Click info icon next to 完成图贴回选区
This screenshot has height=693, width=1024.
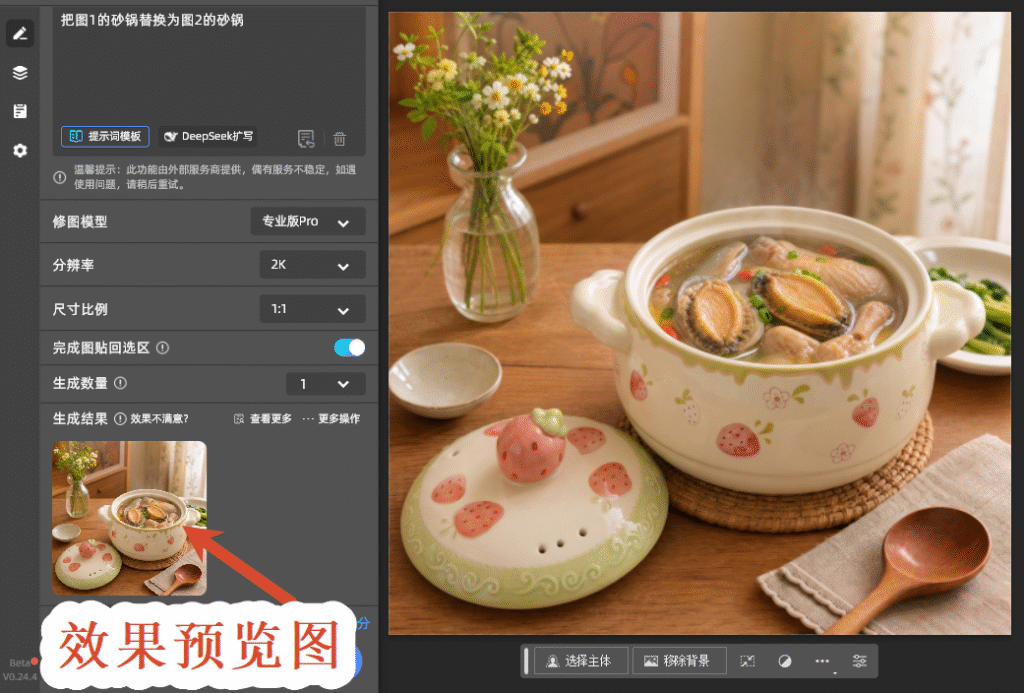coord(163,348)
